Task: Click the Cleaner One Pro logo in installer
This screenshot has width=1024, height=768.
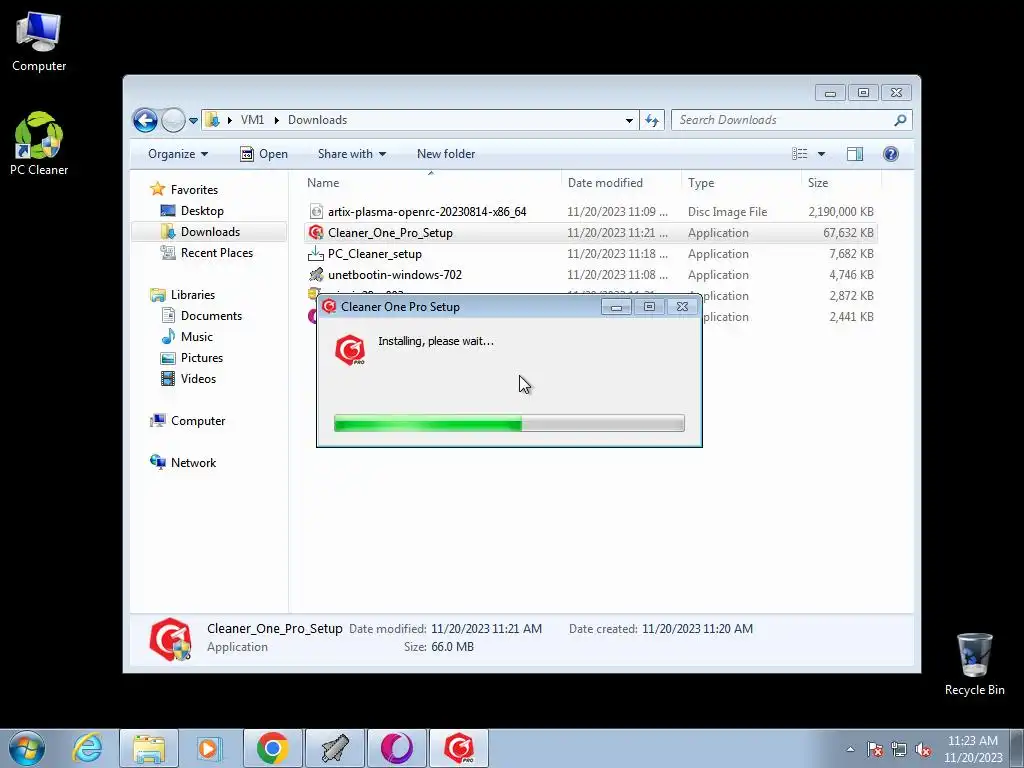Action: [x=350, y=349]
